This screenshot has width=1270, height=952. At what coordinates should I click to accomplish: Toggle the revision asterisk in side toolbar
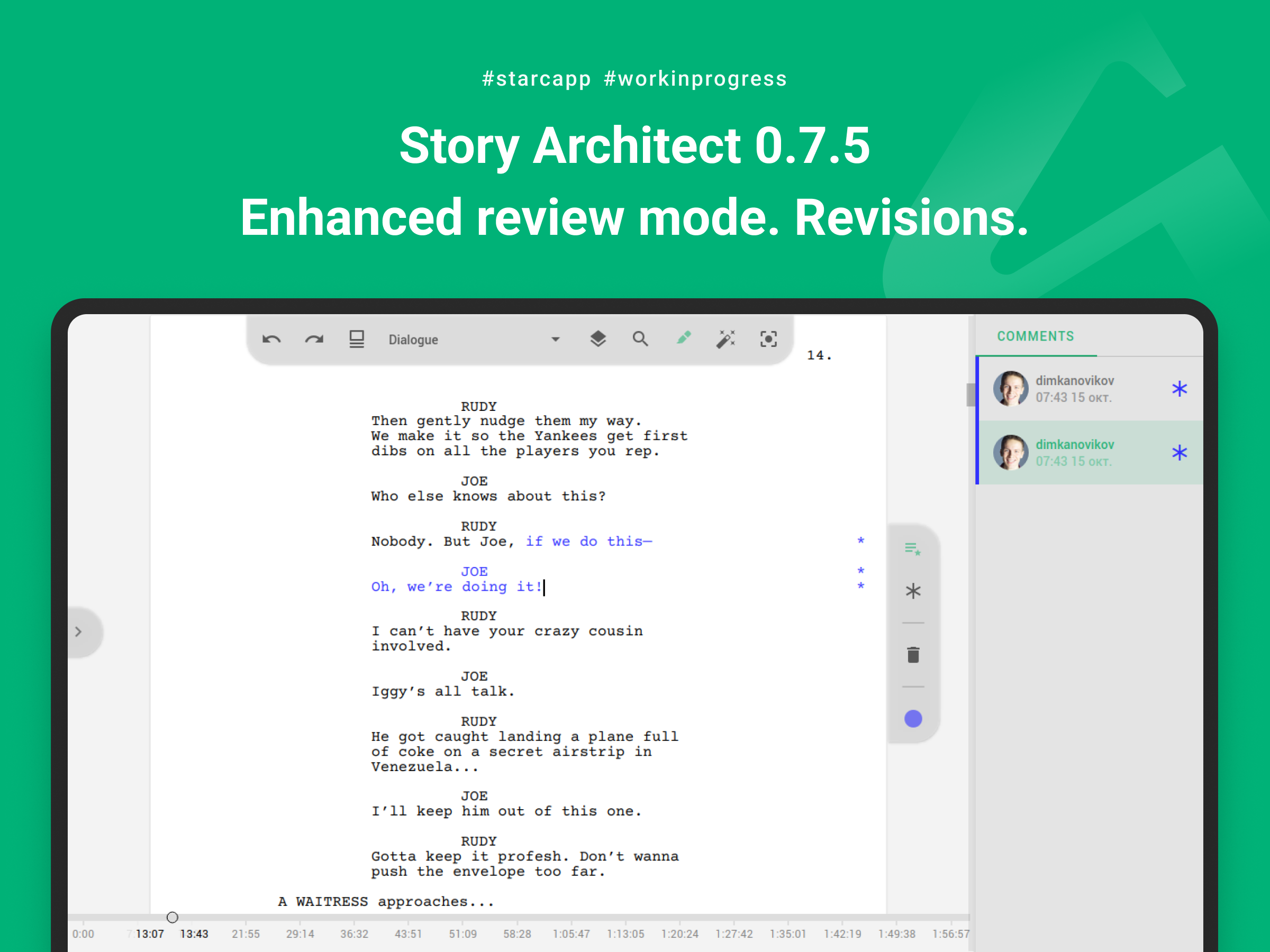[913, 591]
